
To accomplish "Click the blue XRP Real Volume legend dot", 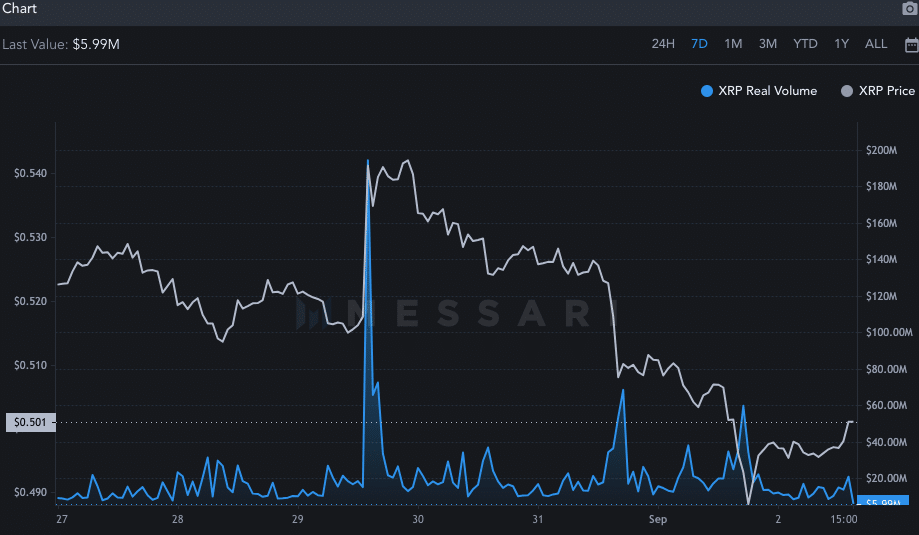I will [707, 91].
